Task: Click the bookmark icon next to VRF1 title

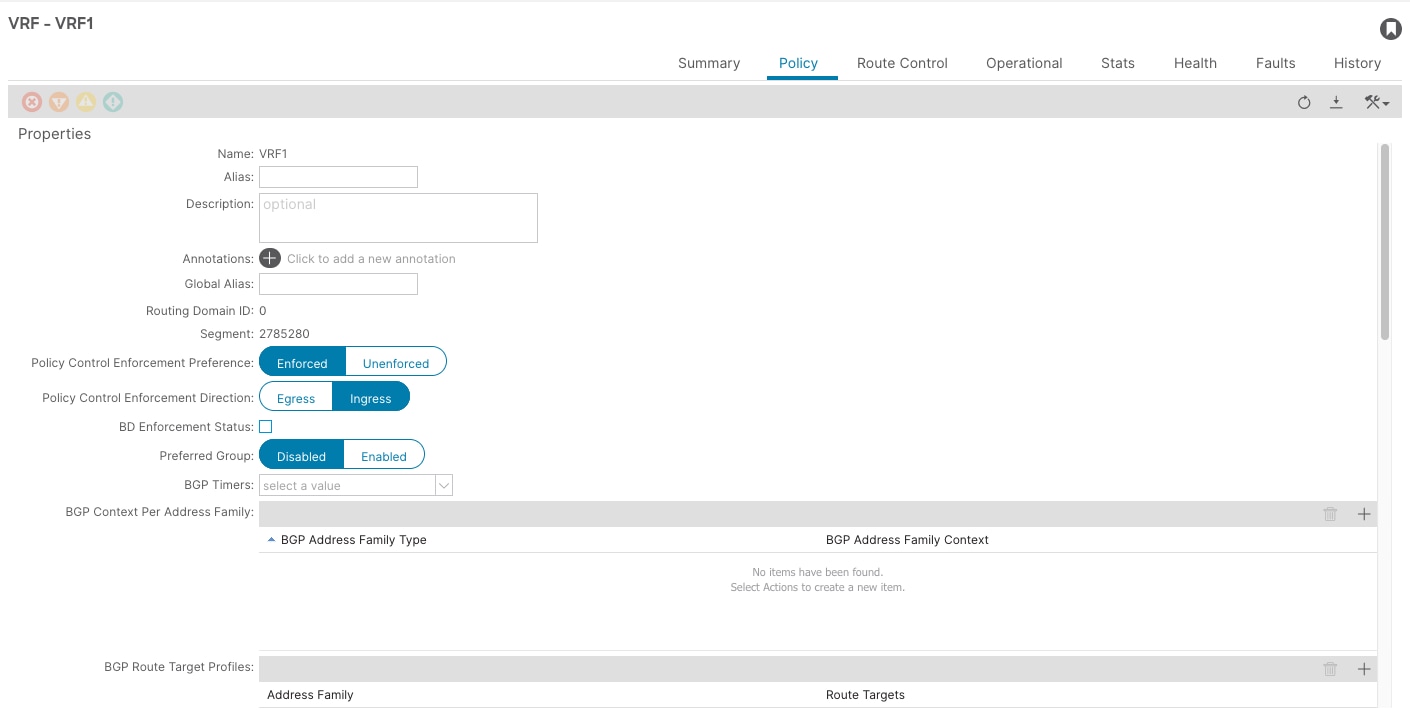Action: pos(1390,29)
